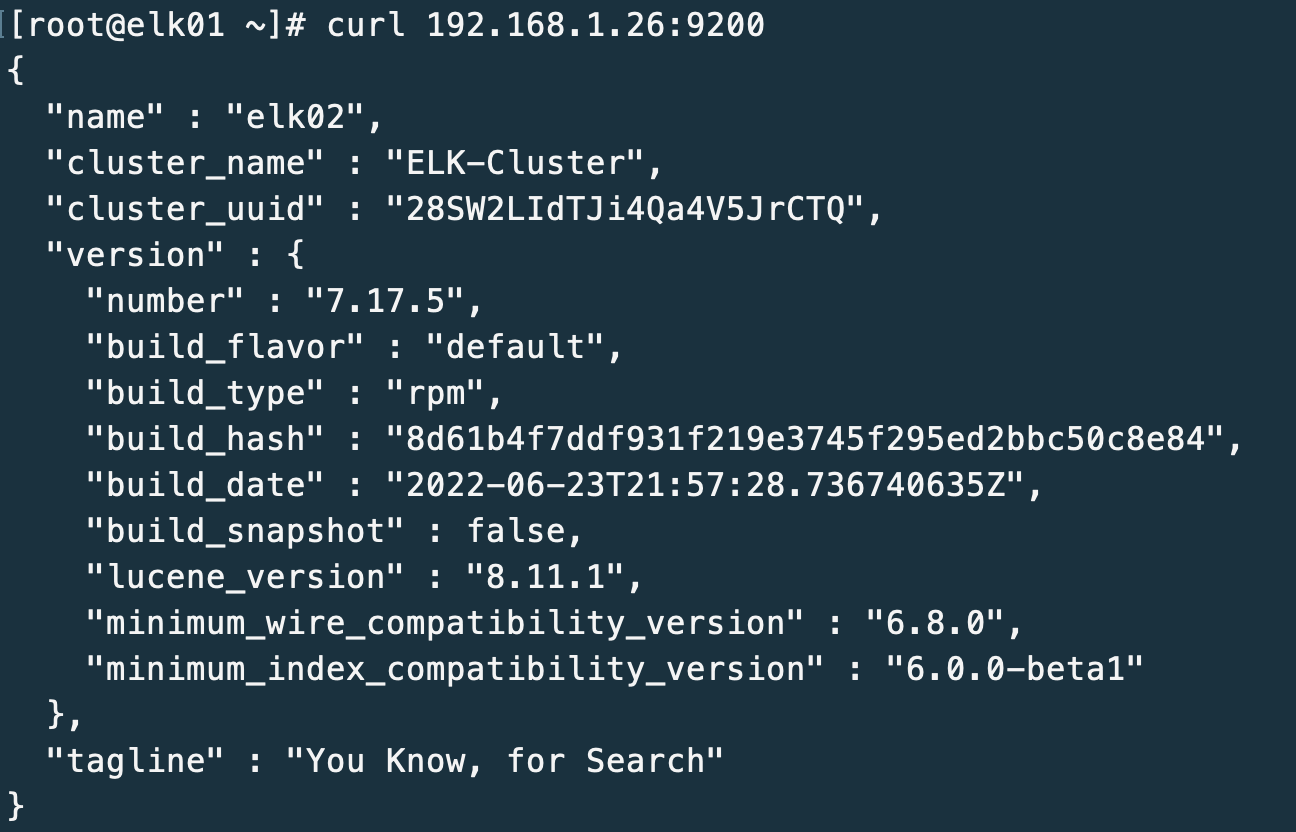1296x832 pixels.
Task: Click the version number "7.17.5"
Action: coord(384,301)
